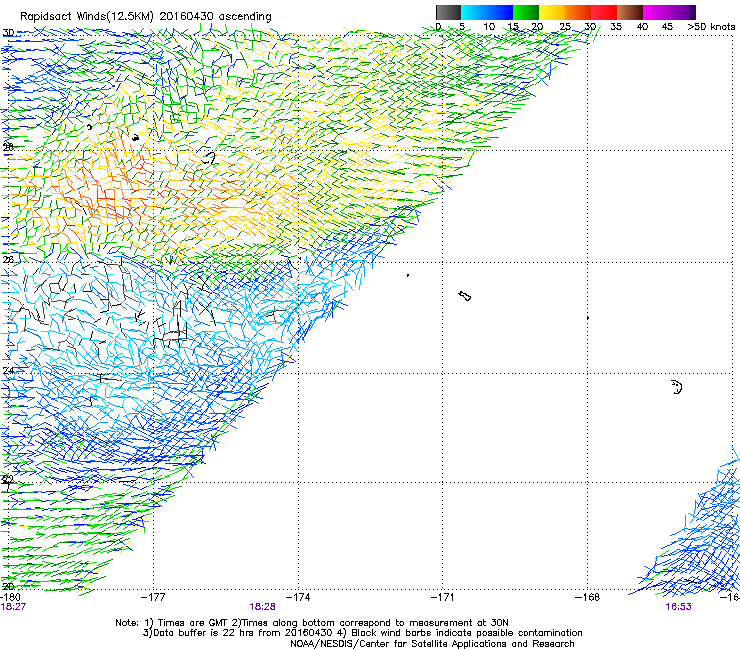This screenshot has width=740, height=650.
Task: Click the longitude label -180
Action: click(x=10, y=597)
